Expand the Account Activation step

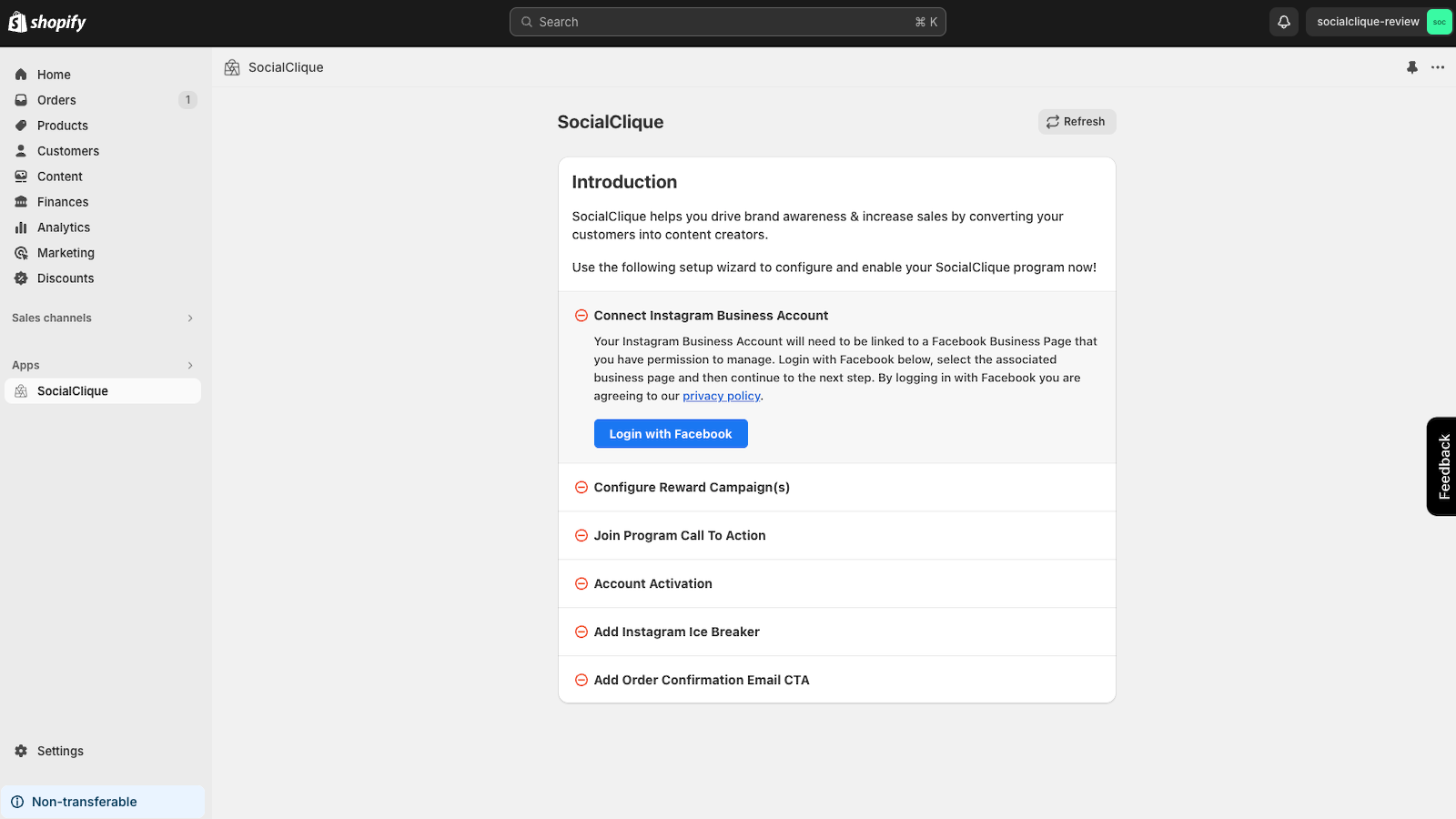tap(836, 584)
